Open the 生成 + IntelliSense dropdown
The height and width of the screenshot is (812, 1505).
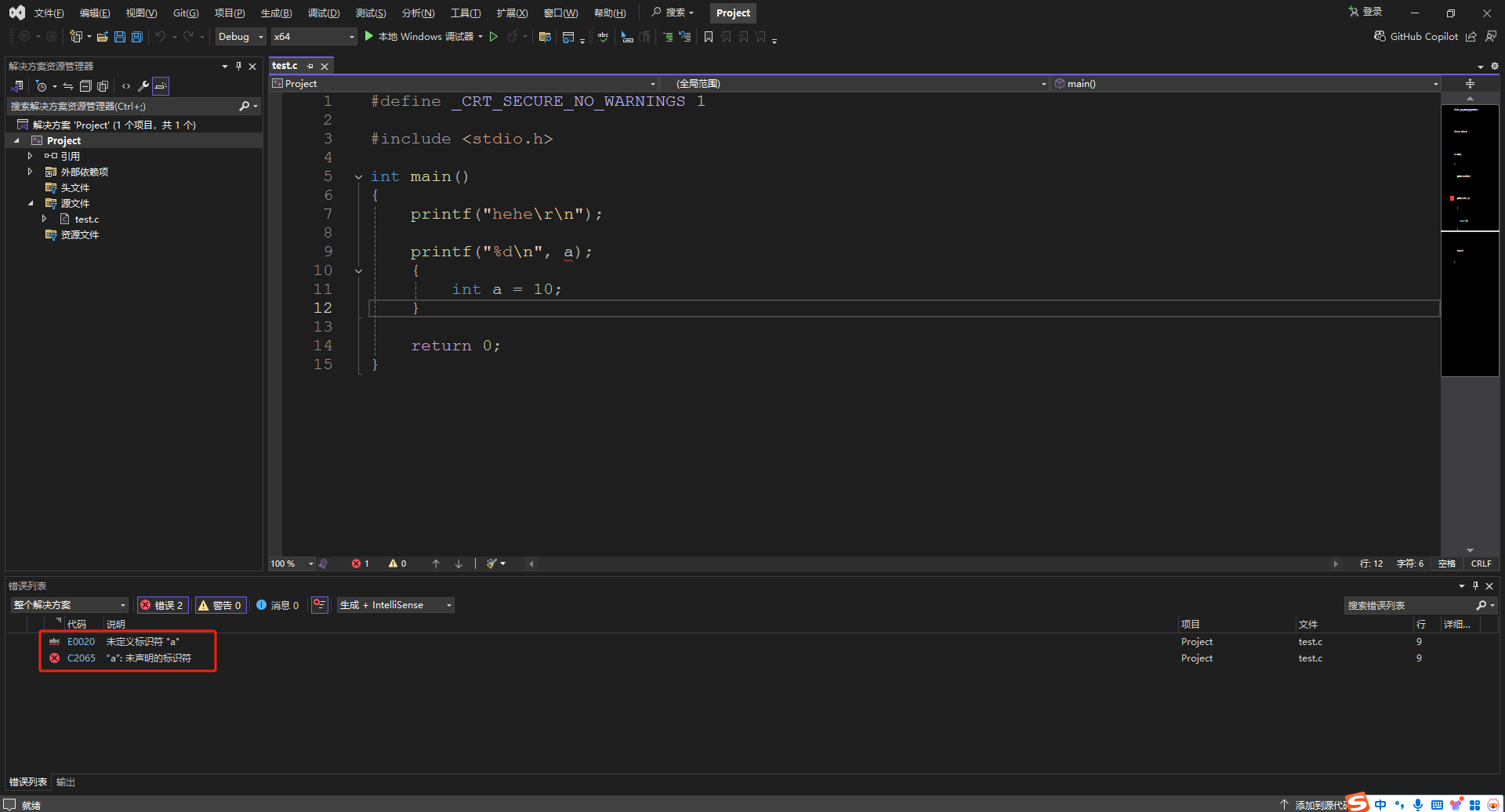[396, 605]
